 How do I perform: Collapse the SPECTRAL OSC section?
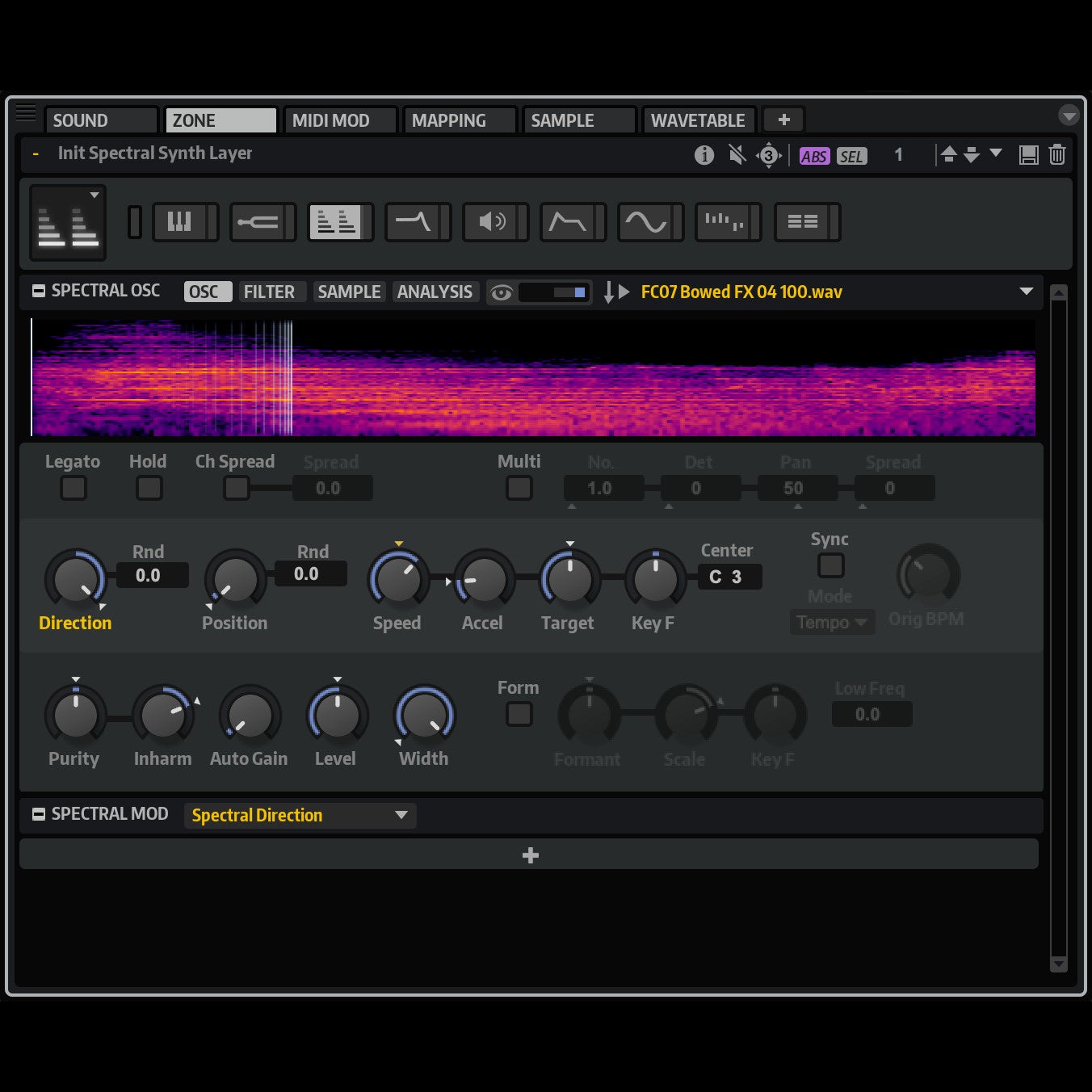pos(38,291)
